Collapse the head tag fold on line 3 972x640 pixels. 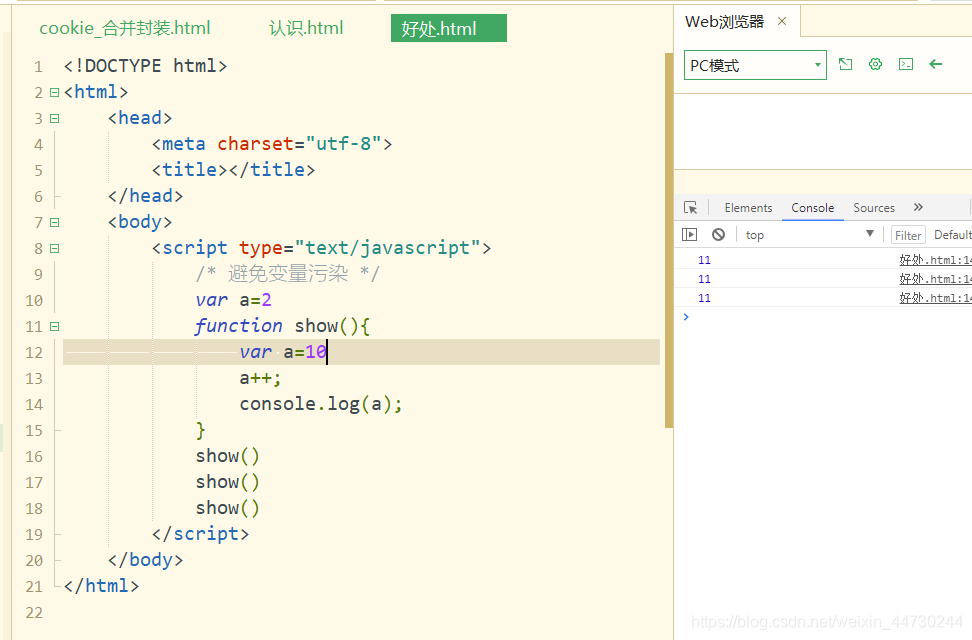pos(55,118)
